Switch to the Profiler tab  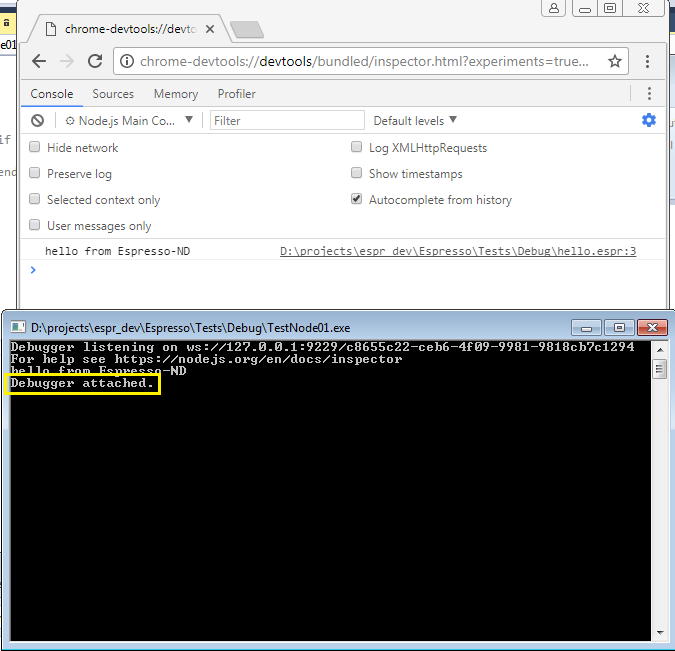point(237,94)
